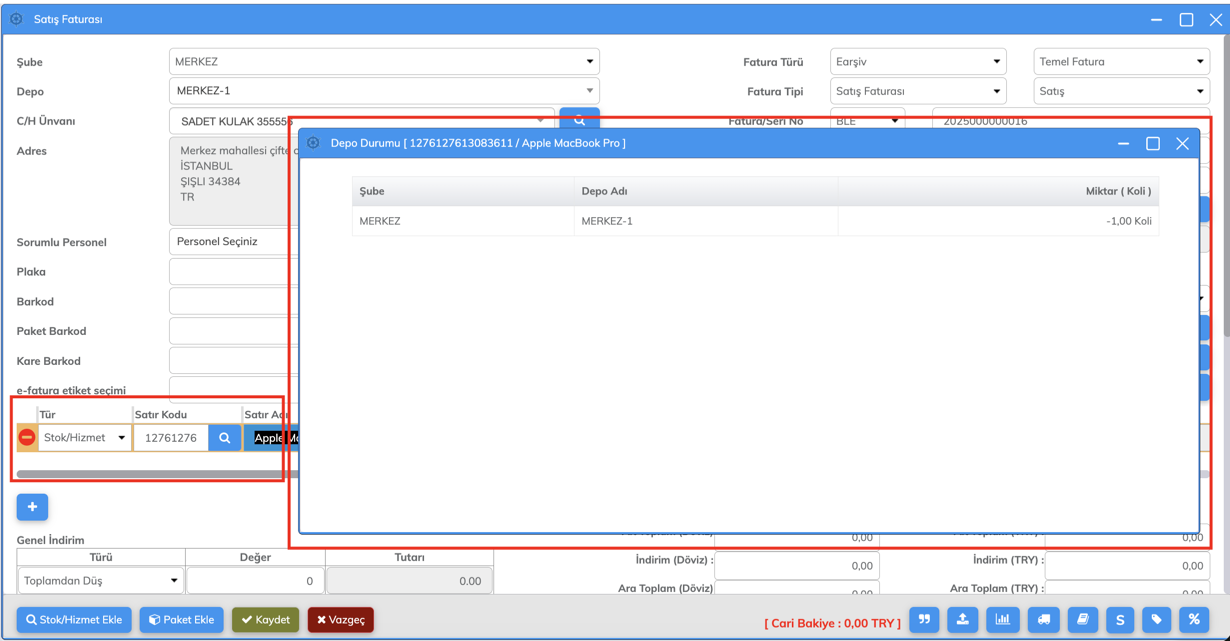This screenshot has width=1230, height=641.
Task: Click the Kaydet save button
Action: [265, 620]
